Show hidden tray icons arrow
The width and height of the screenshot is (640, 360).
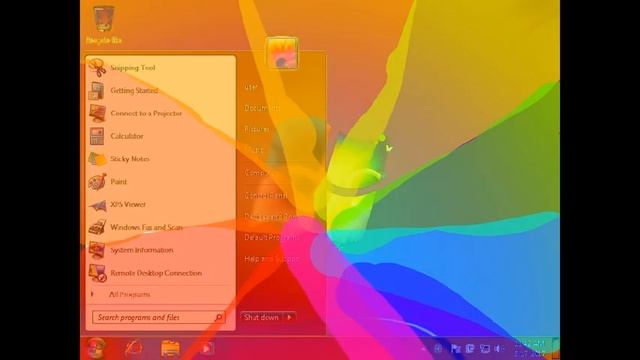[423, 349]
